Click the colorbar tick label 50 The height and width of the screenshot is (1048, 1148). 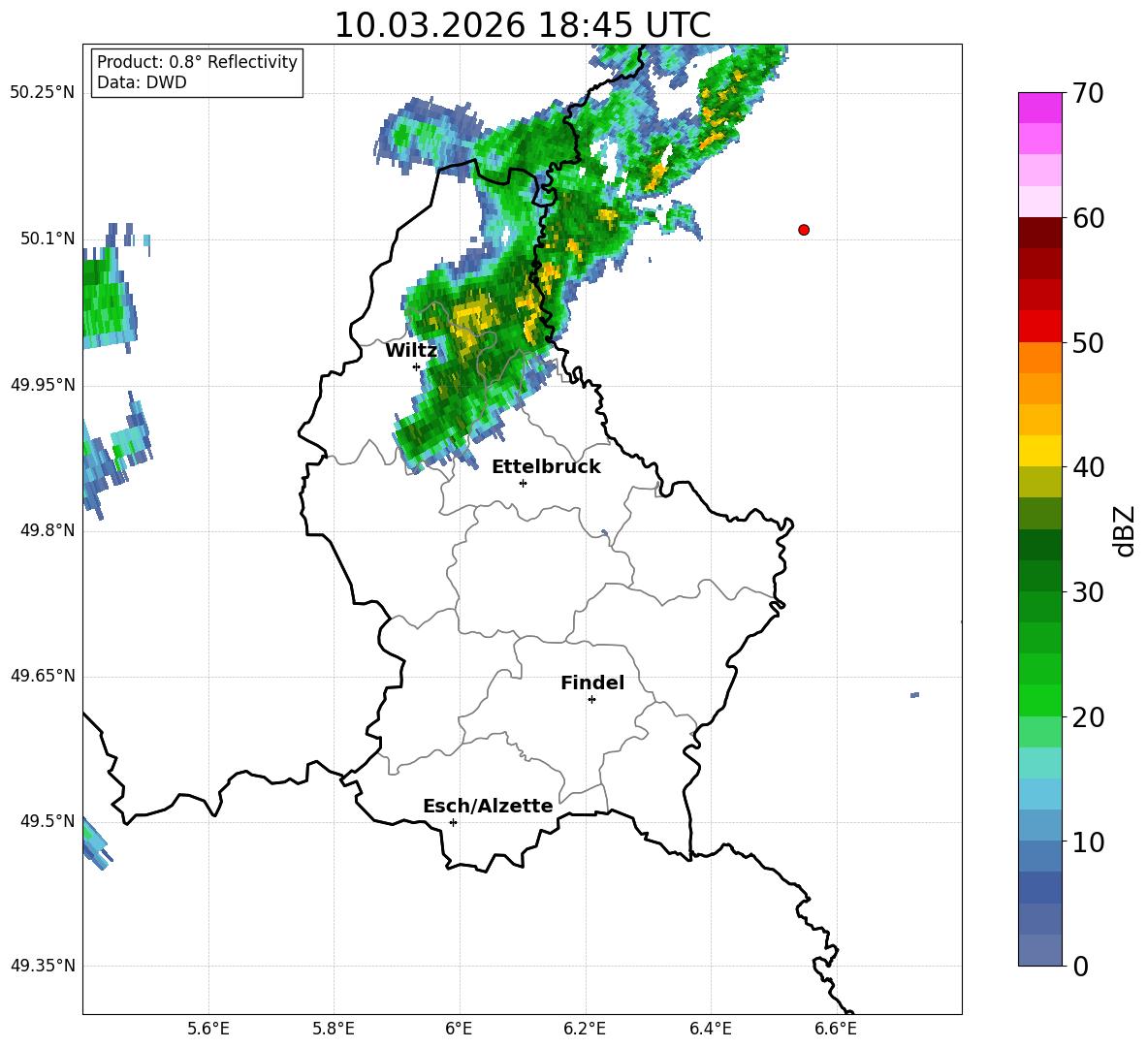point(1088,343)
